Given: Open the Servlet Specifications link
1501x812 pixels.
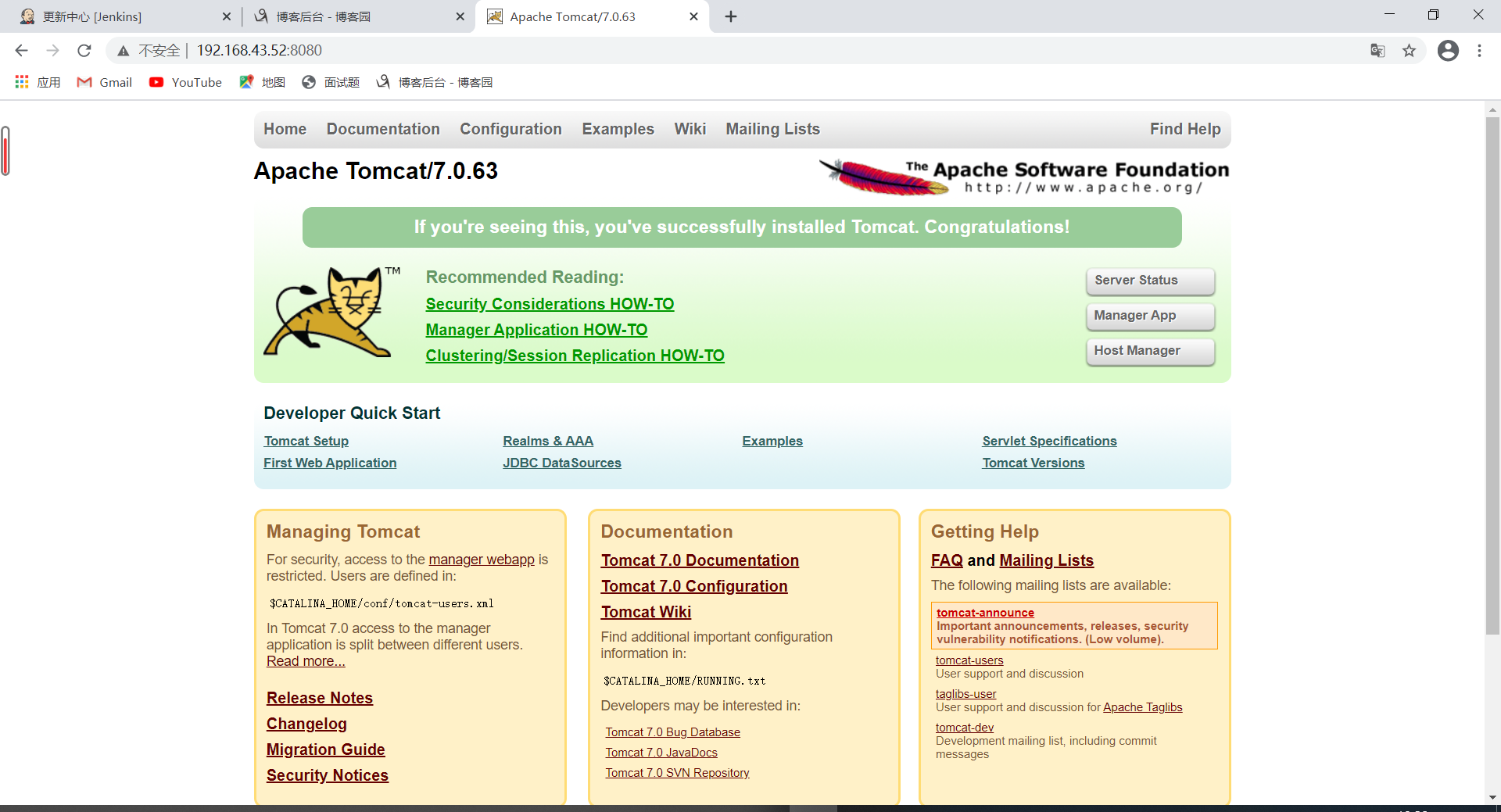Looking at the screenshot, I should click(1049, 441).
